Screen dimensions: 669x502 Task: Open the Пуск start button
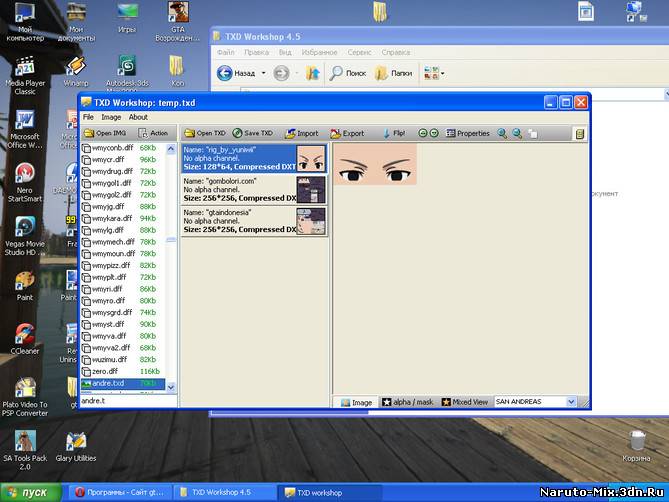31,493
